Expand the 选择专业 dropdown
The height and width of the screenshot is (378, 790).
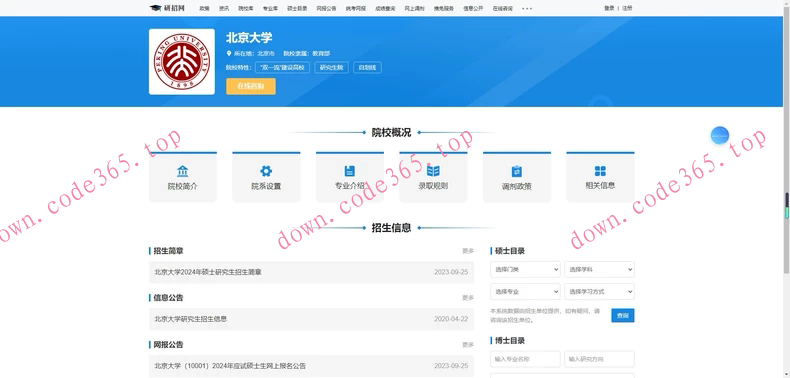tap(525, 291)
